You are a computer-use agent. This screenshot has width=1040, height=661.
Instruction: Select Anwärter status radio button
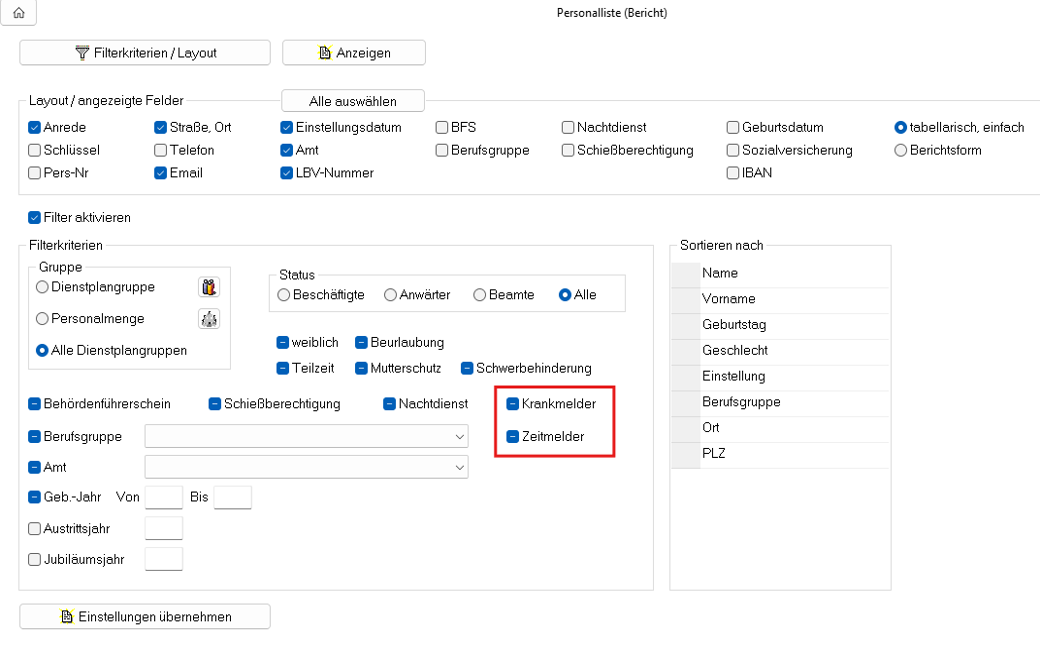tap(391, 295)
